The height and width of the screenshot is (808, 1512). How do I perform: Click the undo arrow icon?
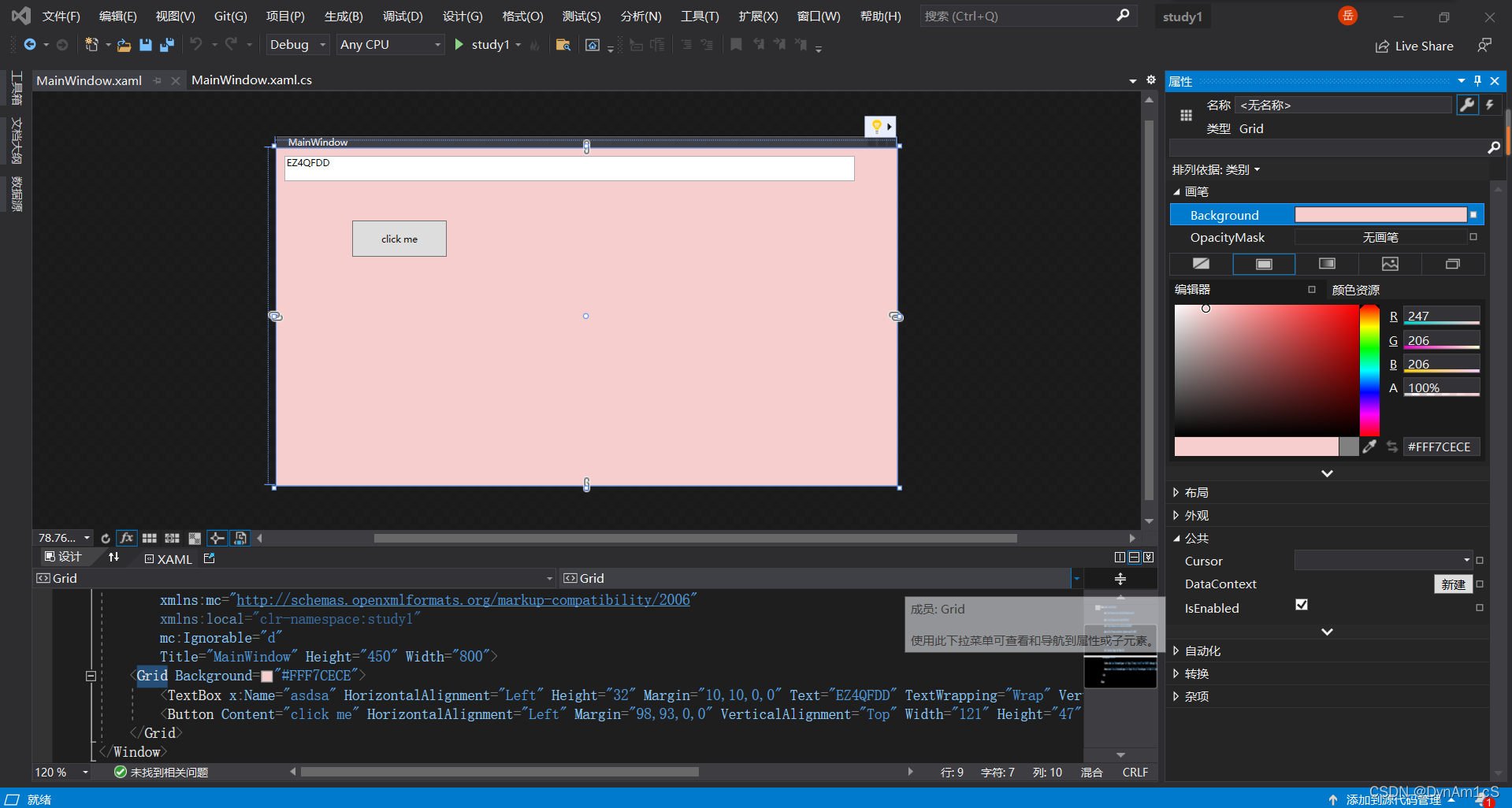point(195,45)
